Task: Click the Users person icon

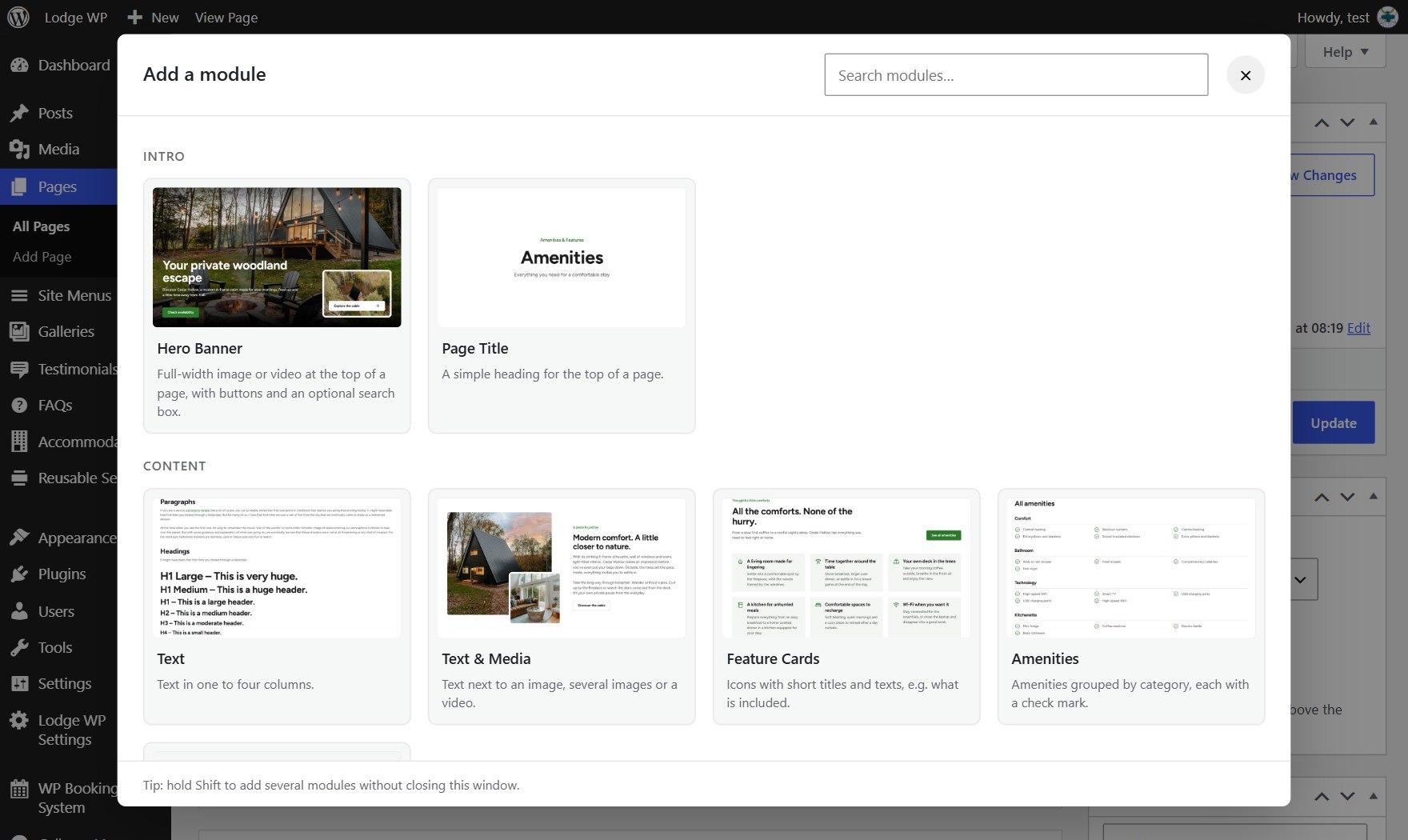Action: (19, 612)
